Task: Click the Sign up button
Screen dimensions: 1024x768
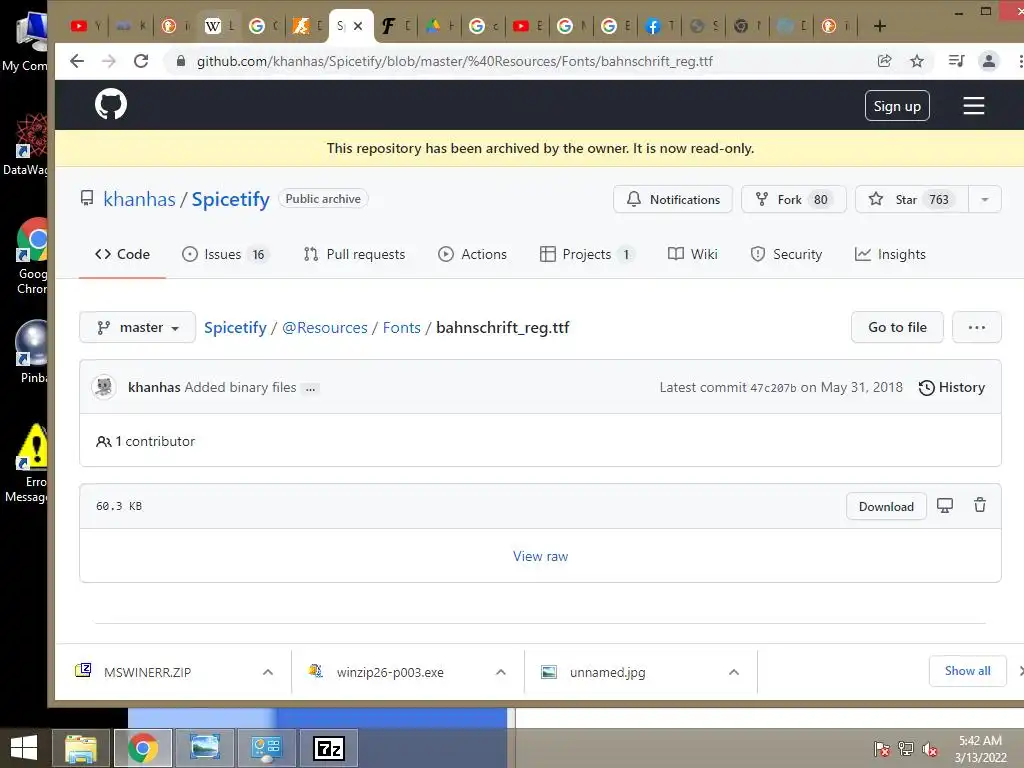Action: tap(897, 106)
